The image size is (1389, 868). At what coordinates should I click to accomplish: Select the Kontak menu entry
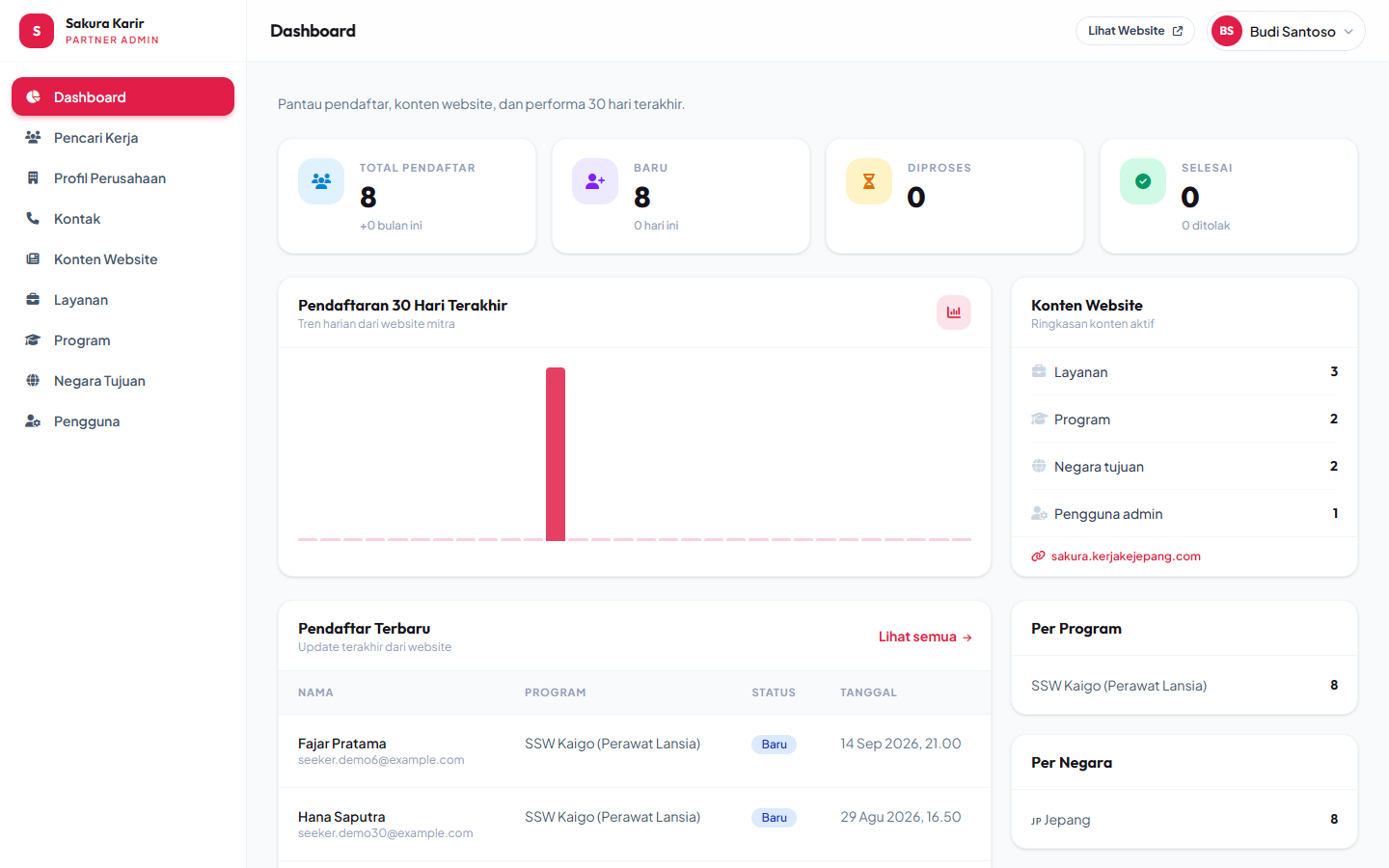tap(123, 219)
